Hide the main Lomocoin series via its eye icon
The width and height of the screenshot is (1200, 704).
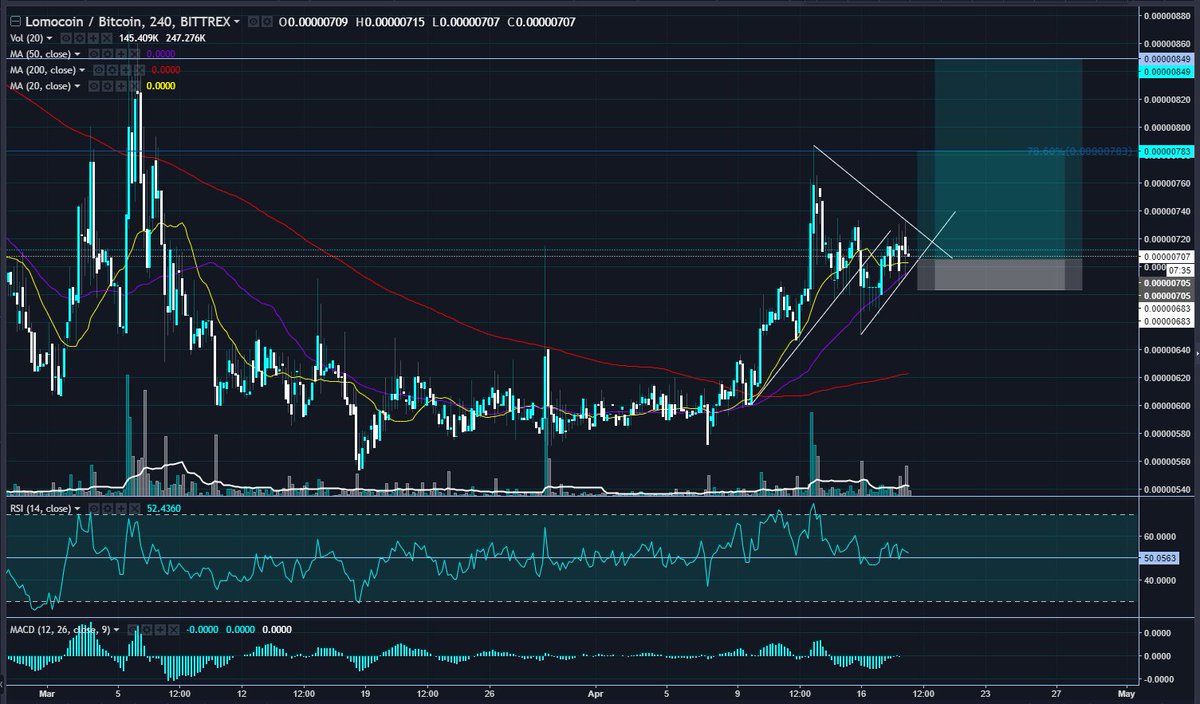[254, 22]
